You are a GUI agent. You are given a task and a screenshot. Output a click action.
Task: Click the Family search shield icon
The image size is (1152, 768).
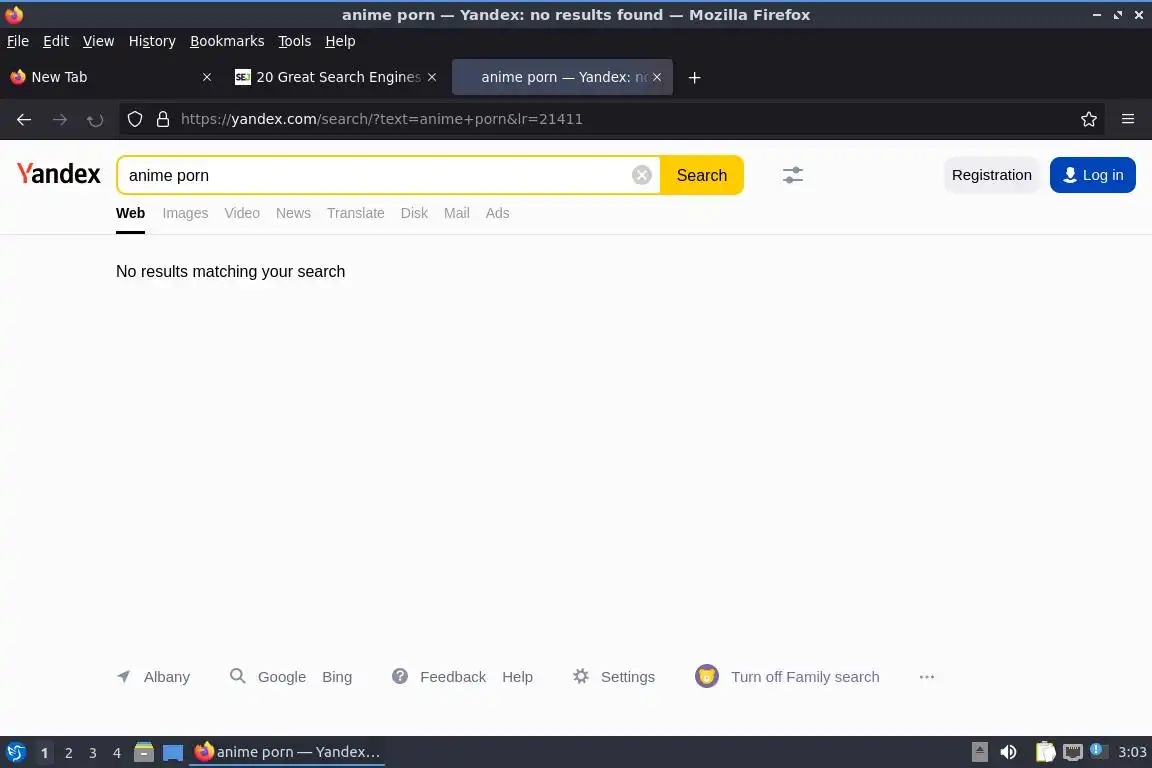point(707,676)
